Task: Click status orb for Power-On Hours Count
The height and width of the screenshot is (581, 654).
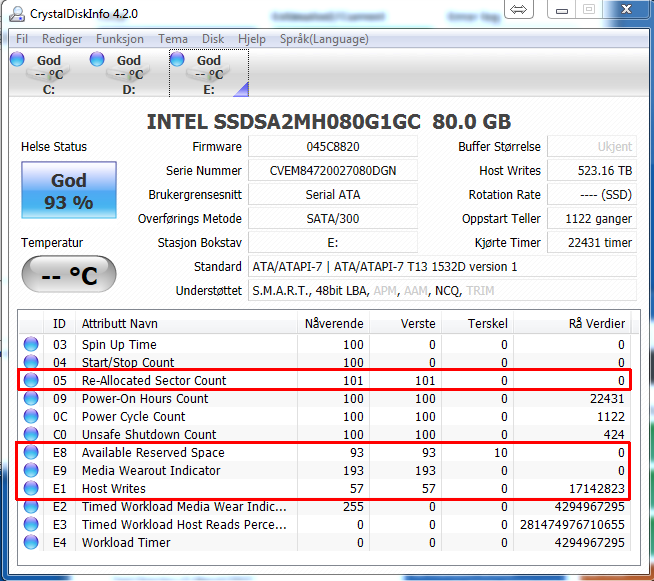Action: tap(31, 398)
